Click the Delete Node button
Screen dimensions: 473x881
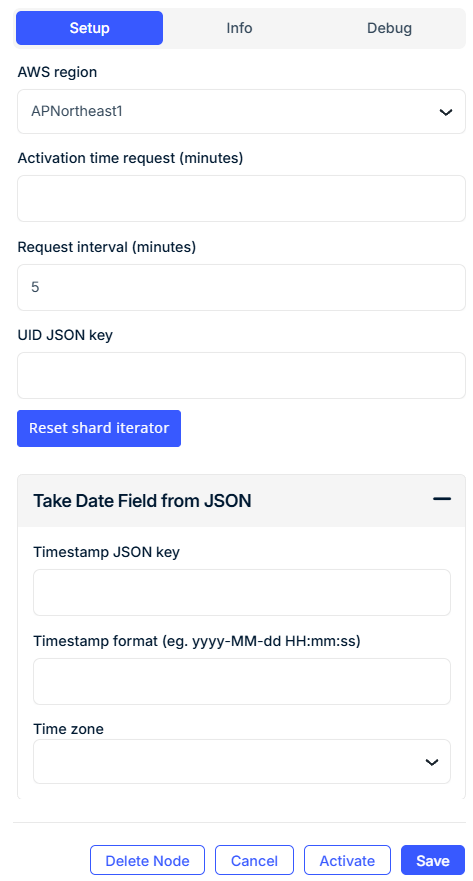(x=147, y=860)
